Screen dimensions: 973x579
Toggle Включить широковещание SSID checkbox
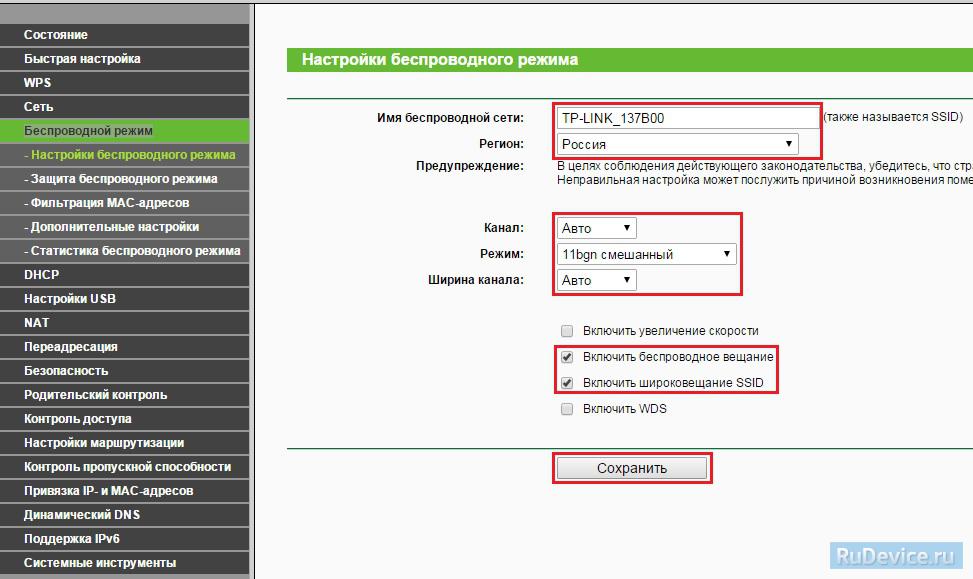point(567,383)
